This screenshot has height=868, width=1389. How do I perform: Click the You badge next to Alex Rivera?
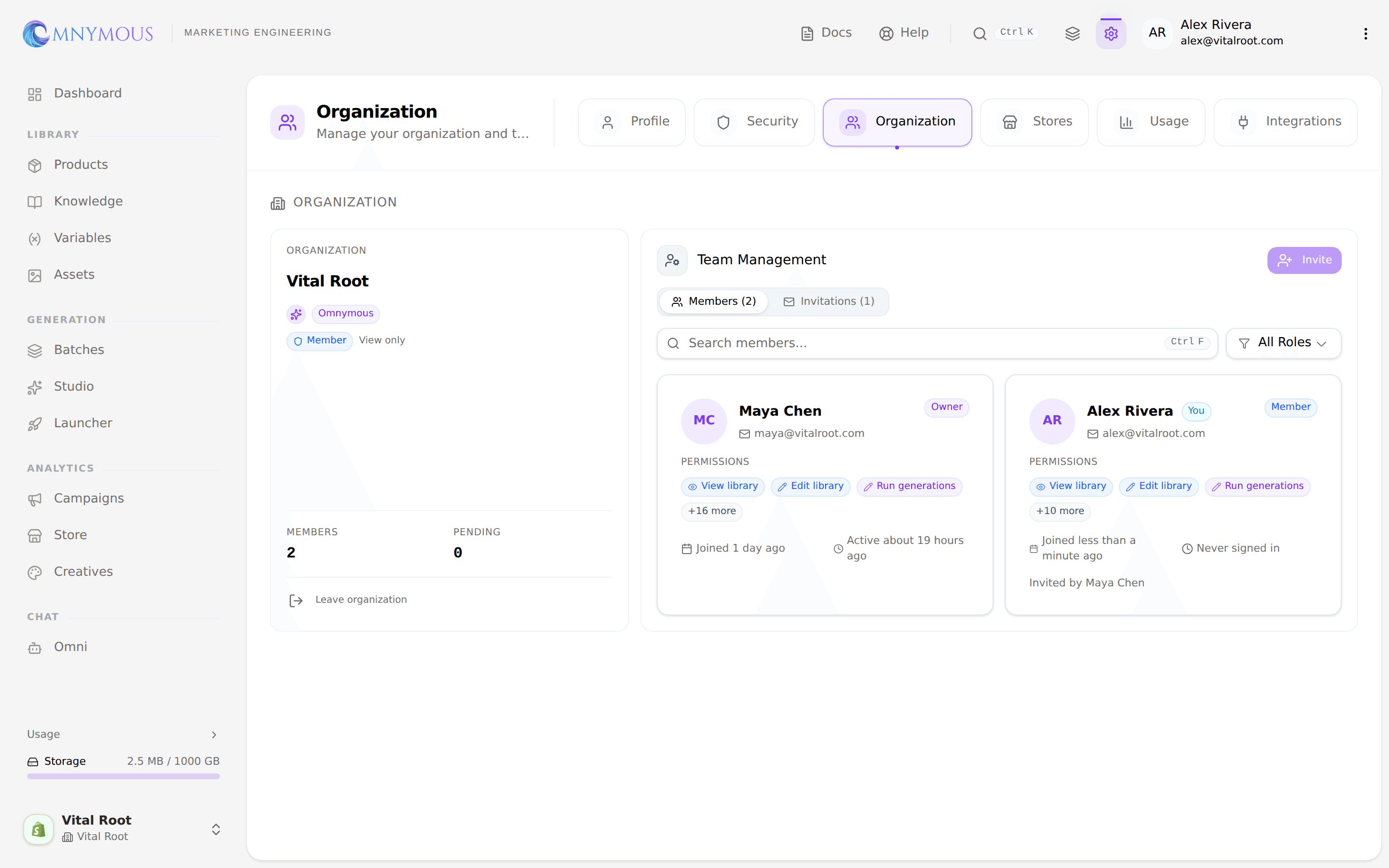tap(1196, 411)
